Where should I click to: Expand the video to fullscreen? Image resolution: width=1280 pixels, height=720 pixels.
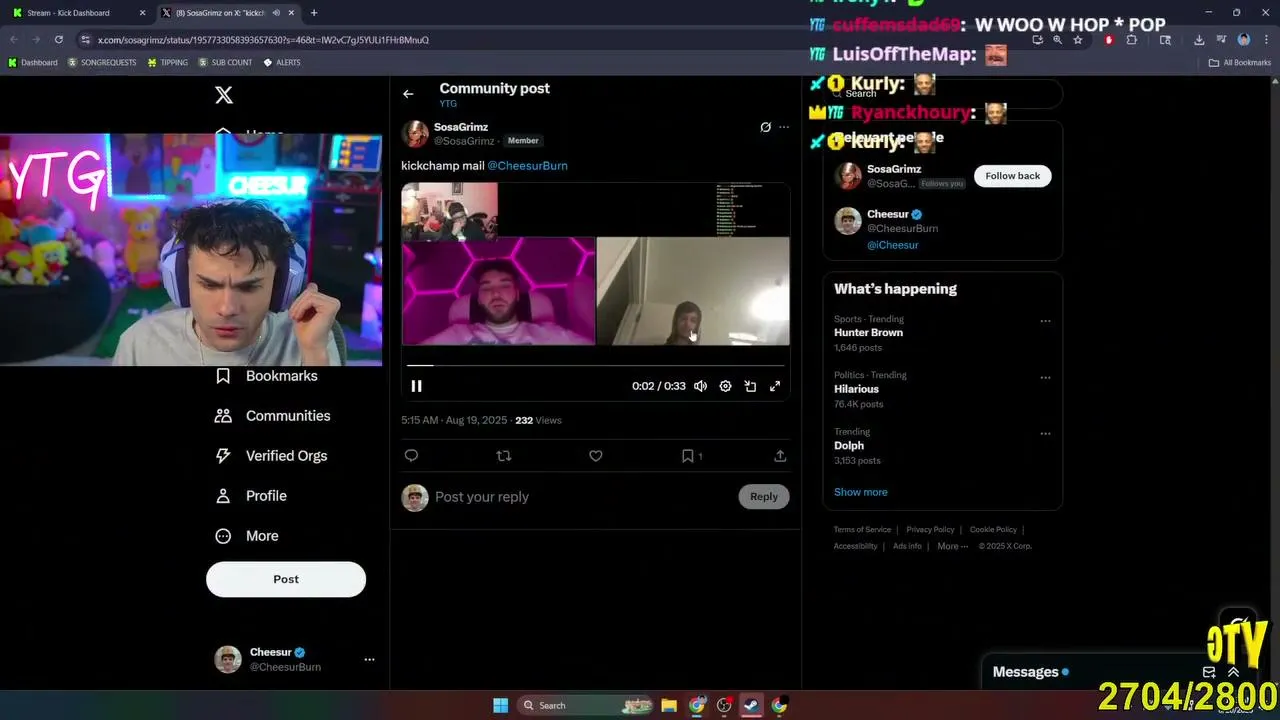(775, 386)
